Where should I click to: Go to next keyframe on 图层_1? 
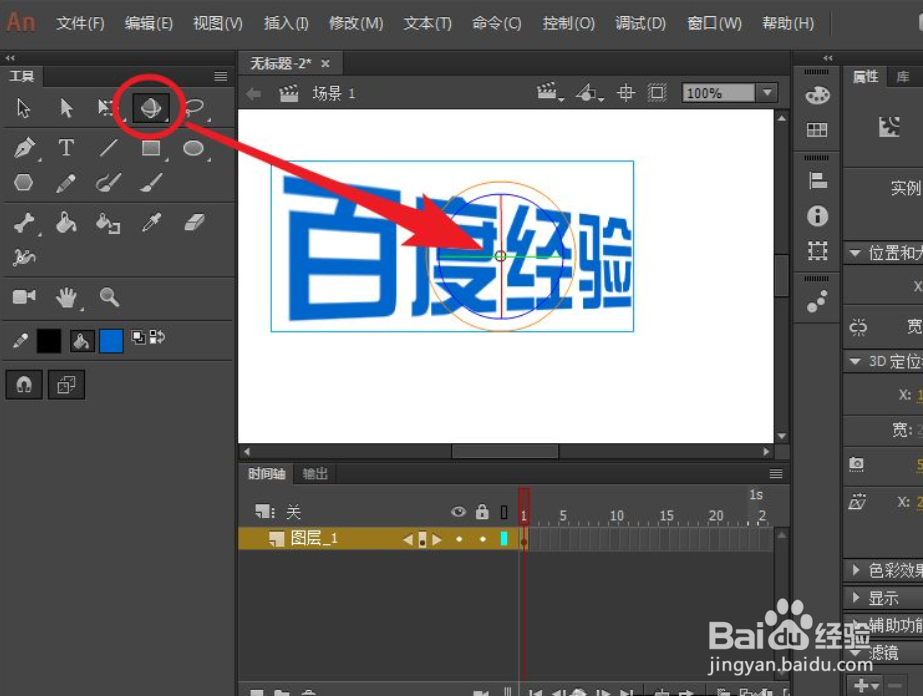pos(437,539)
